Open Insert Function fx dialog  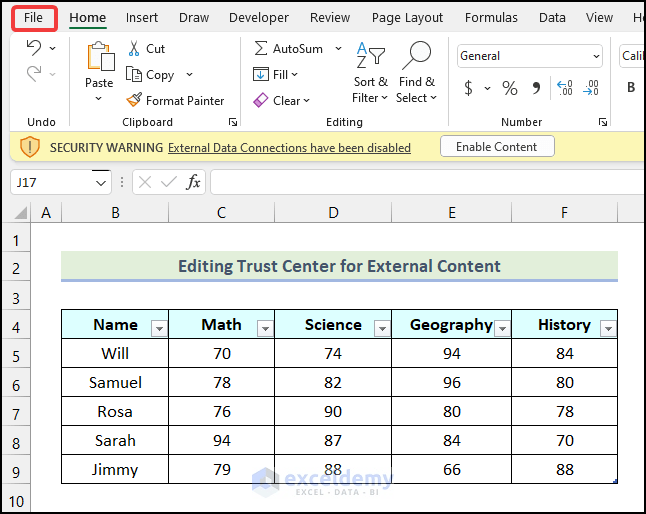(x=193, y=182)
